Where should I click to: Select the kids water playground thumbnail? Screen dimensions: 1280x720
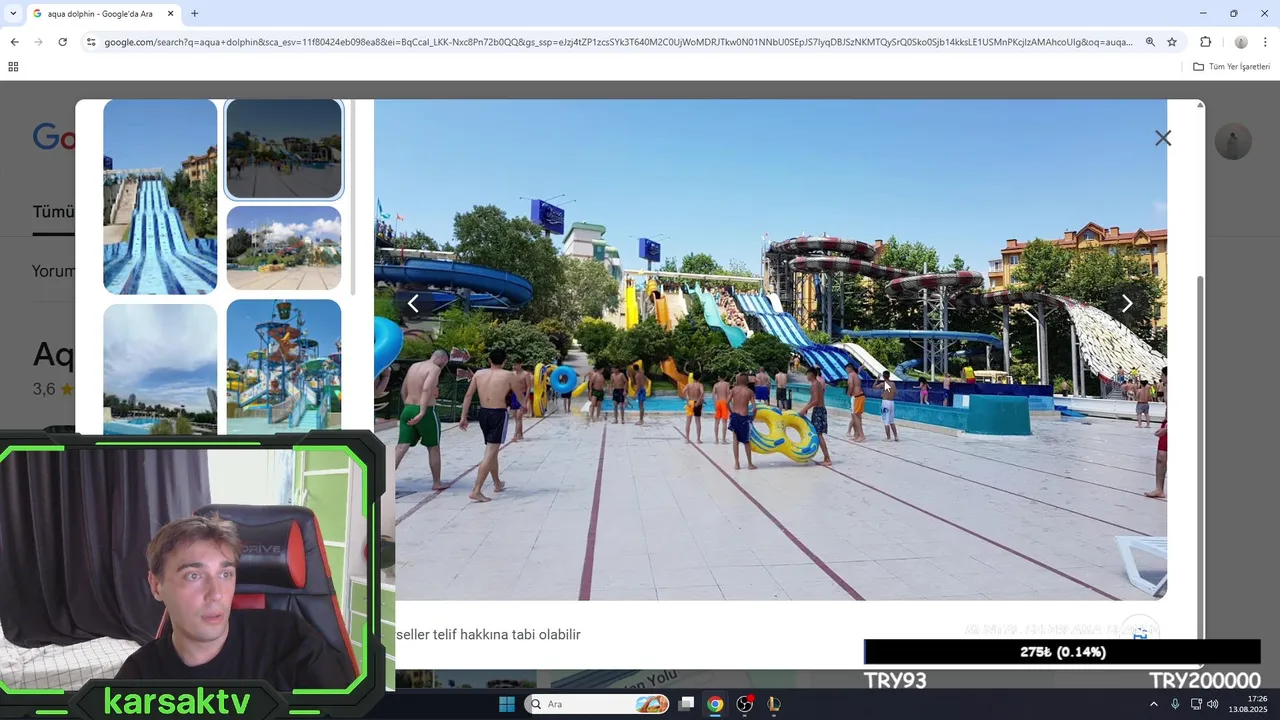[284, 366]
